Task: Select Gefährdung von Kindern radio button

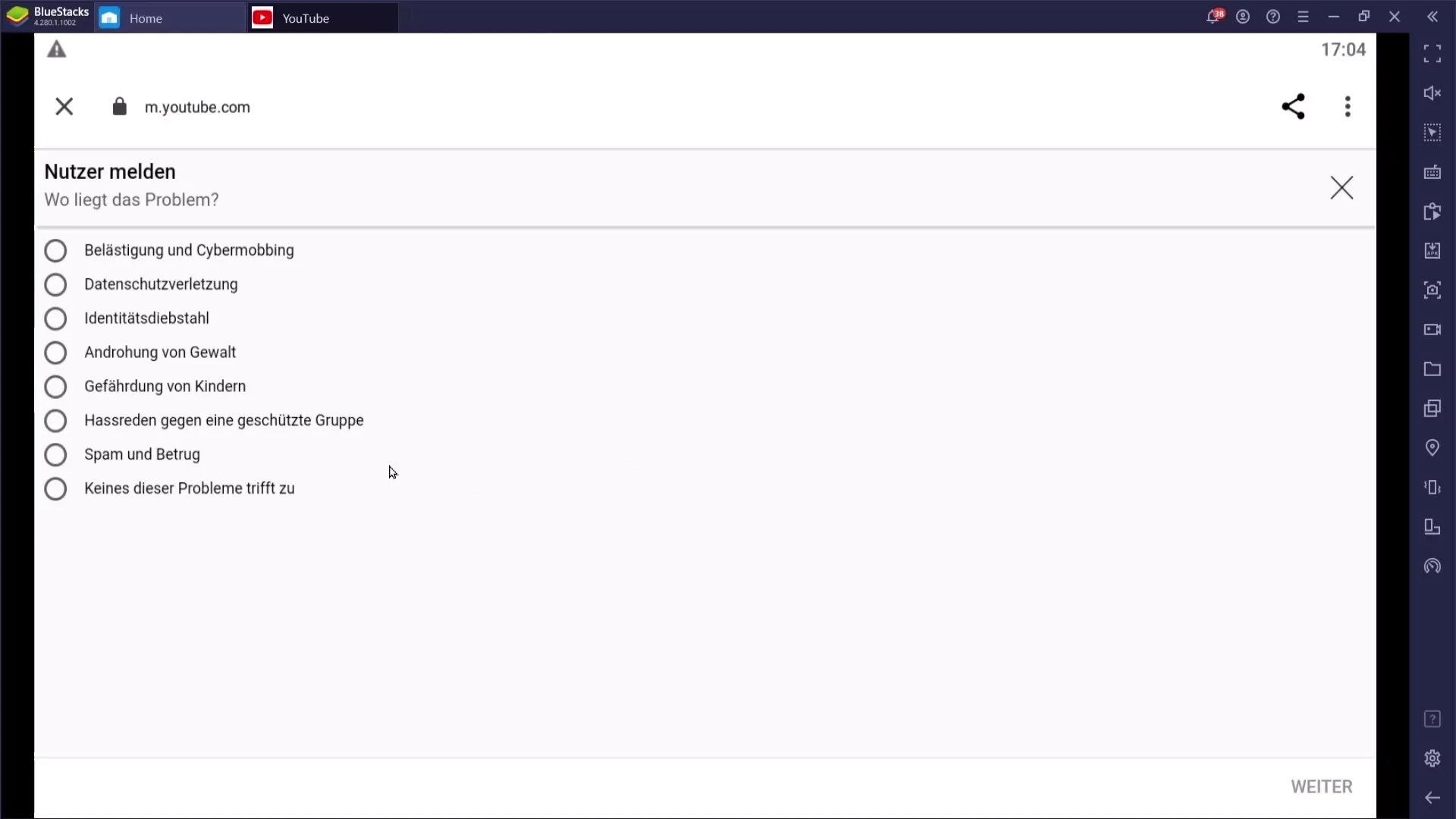Action: (x=55, y=386)
